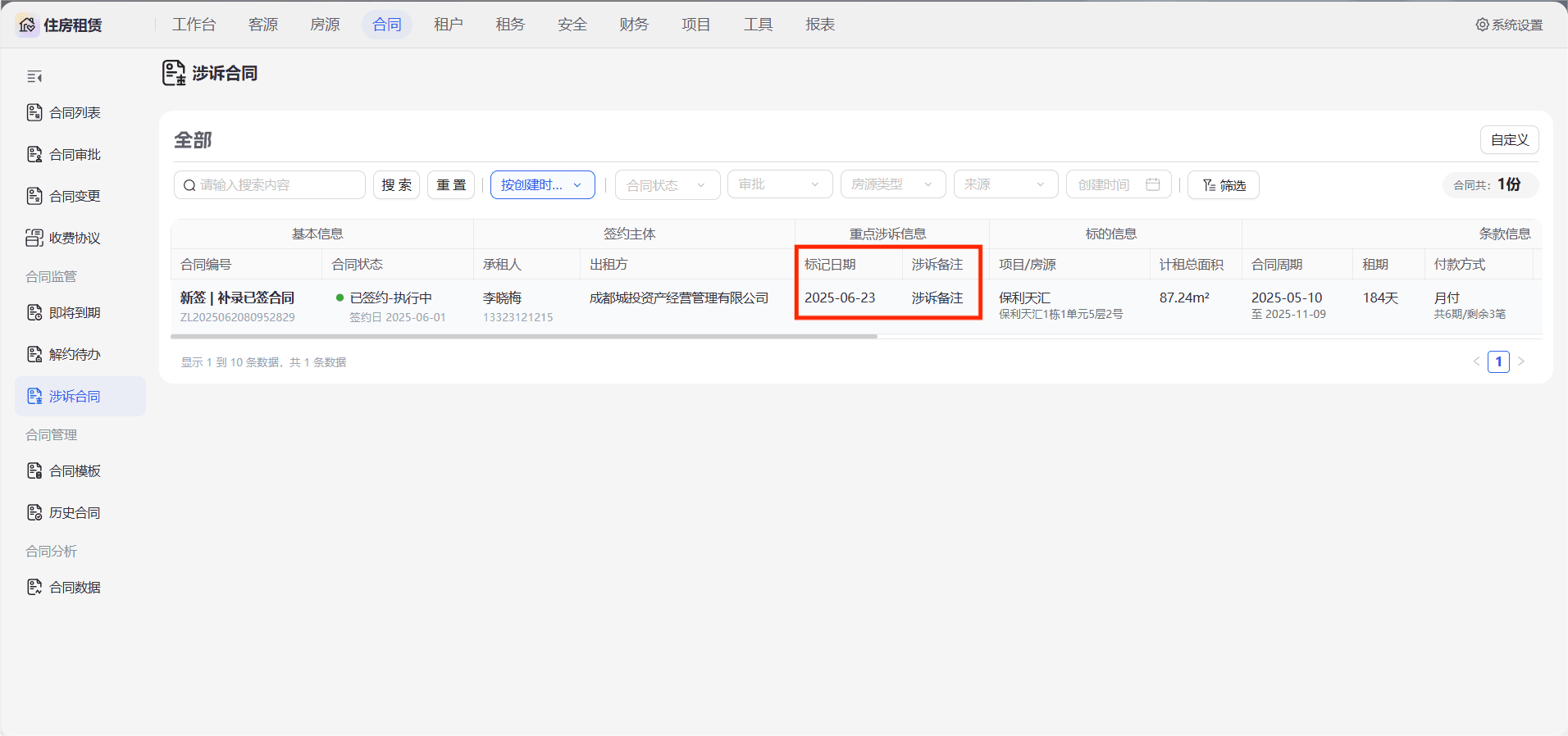Click contract period 2025-05-10
1568x736 pixels.
(1287, 298)
